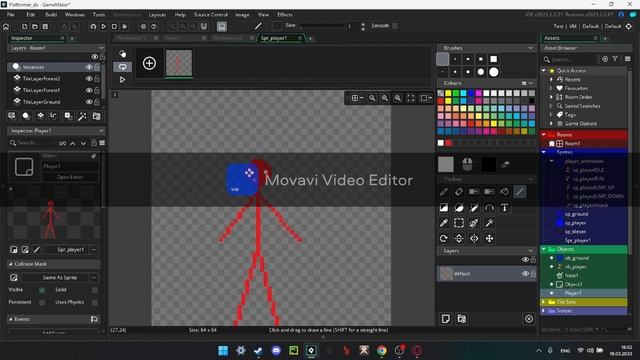Select the Rectangle selection tool
Screen dimensions: 640x360
point(459,223)
